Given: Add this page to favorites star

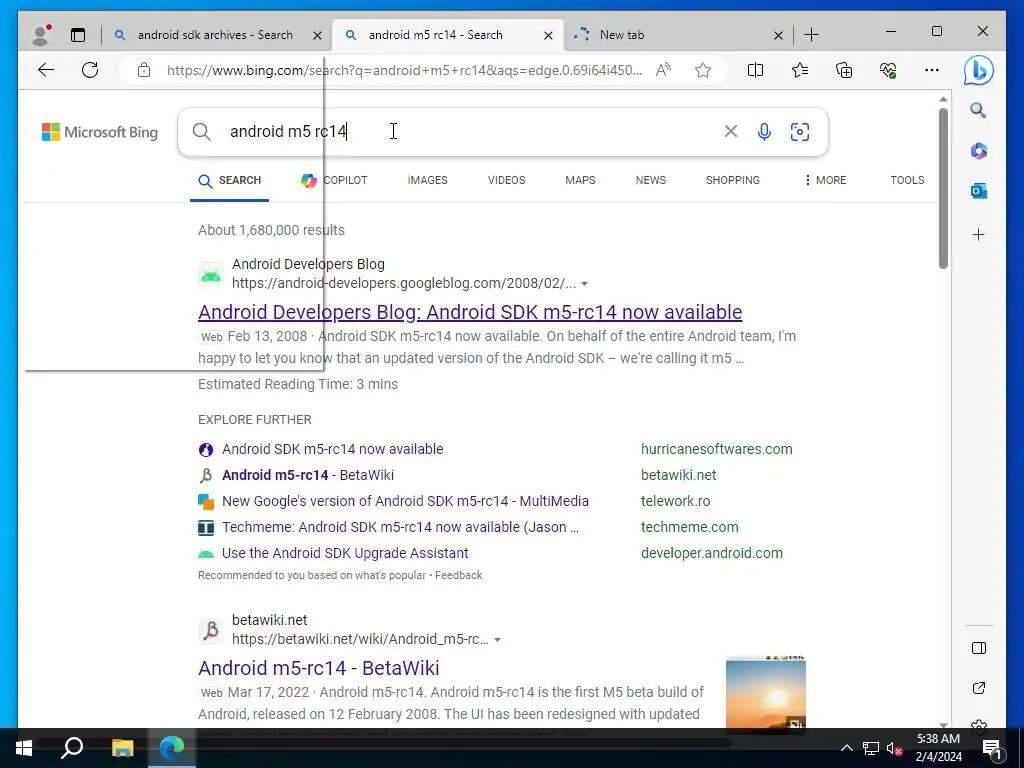Looking at the screenshot, I should pyautogui.click(x=703, y=70).
